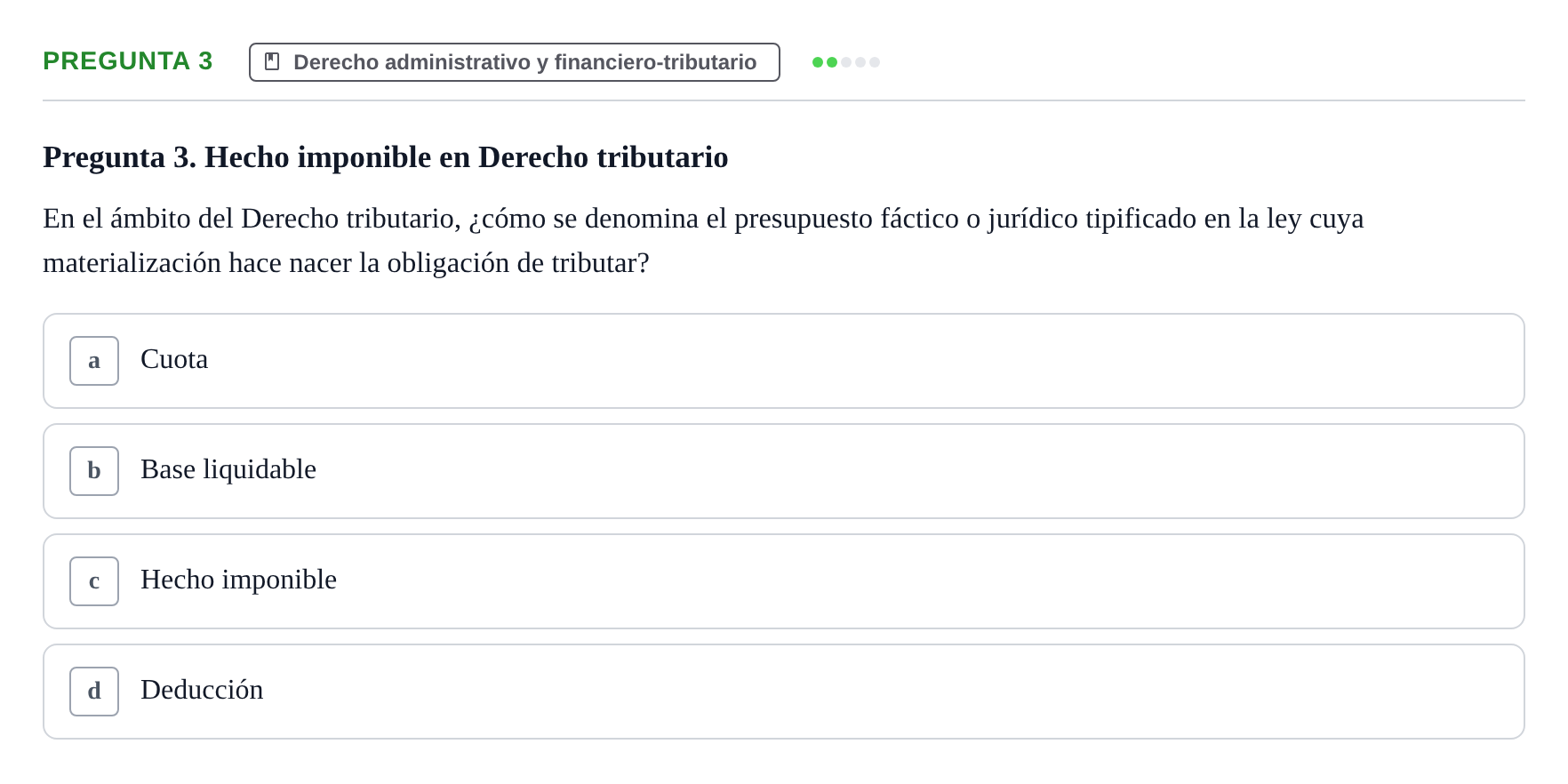Choose the "Cuota" answer option
This screenshot has height=784, width=1568.
784,361
